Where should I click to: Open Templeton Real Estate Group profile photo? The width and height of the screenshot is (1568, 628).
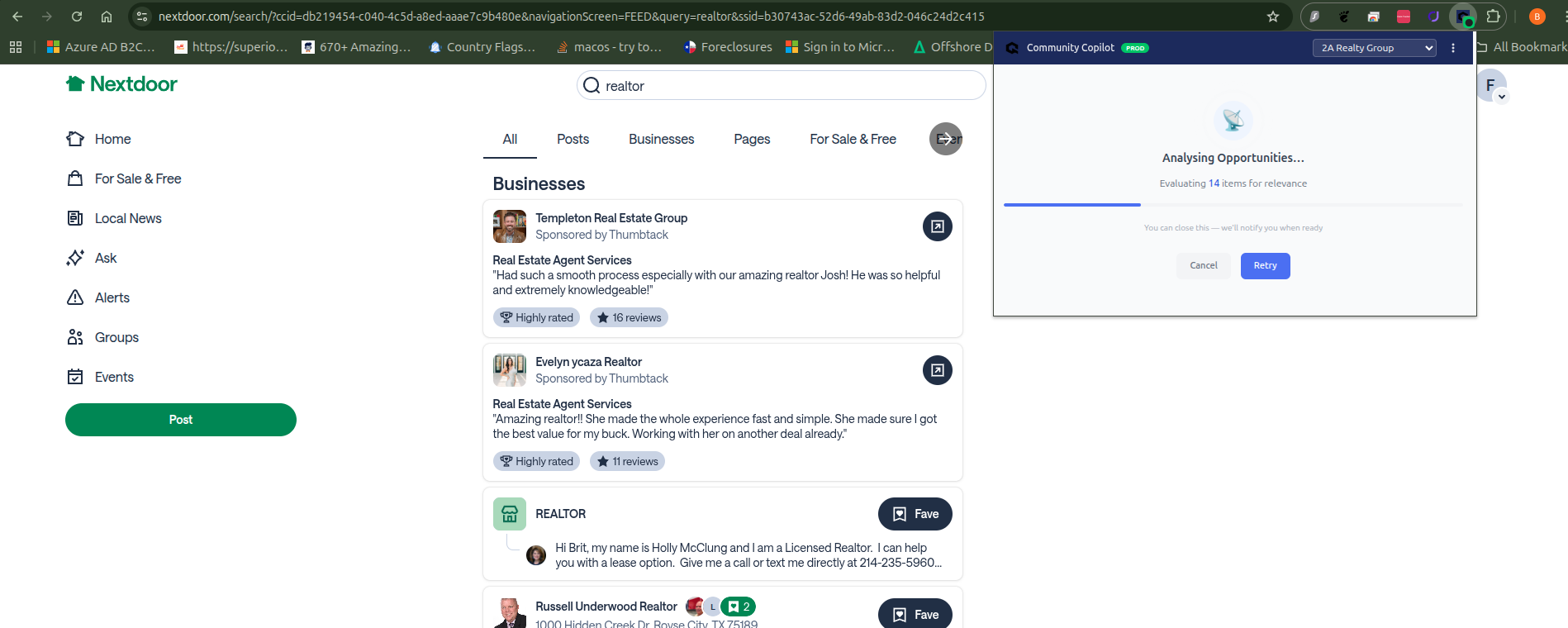click(x=510, y=226)
